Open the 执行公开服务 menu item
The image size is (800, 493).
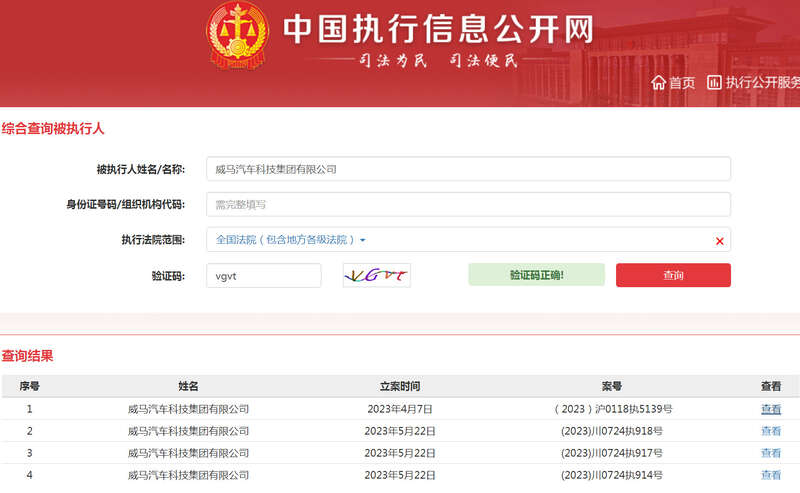(762, 82)
